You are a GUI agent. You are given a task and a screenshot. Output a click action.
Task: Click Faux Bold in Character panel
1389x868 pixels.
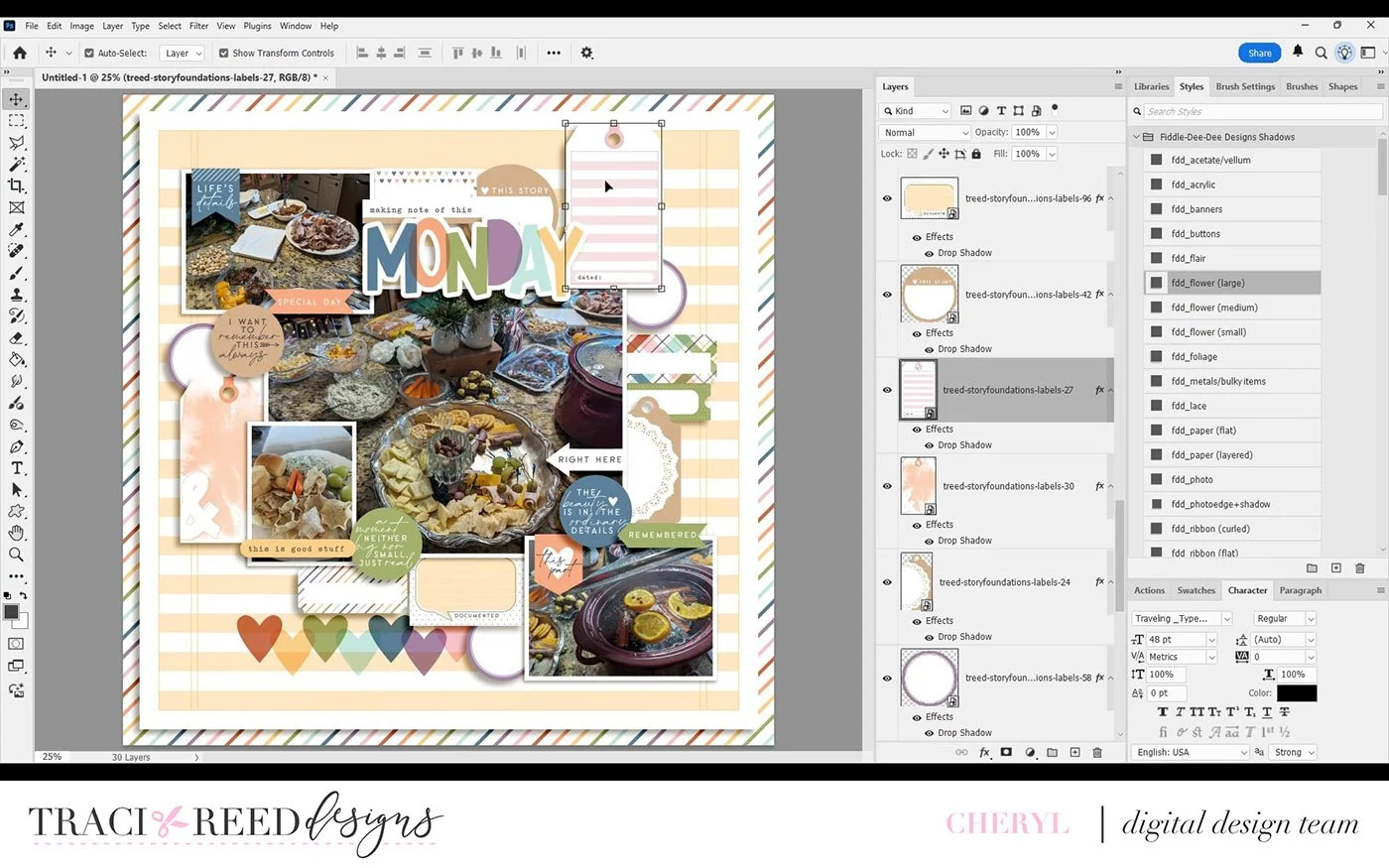(1163, 712)
